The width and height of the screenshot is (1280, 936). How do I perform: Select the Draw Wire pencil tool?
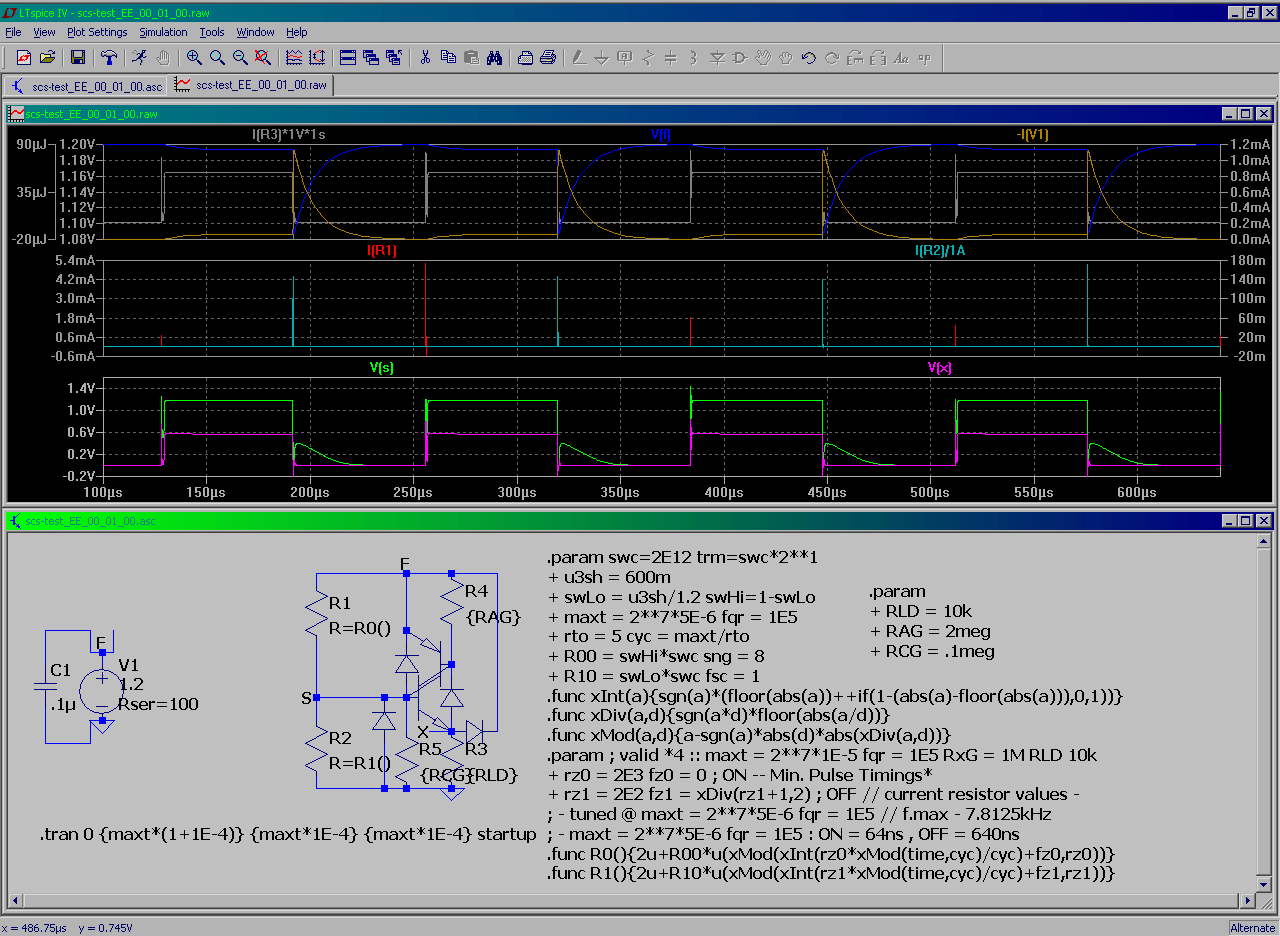tap(579, 58)
